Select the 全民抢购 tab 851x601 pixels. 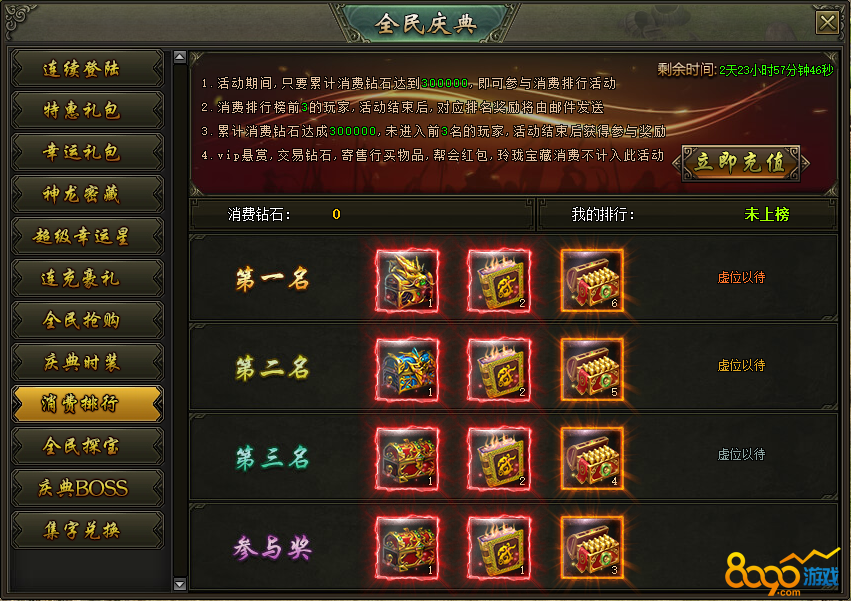87,320
